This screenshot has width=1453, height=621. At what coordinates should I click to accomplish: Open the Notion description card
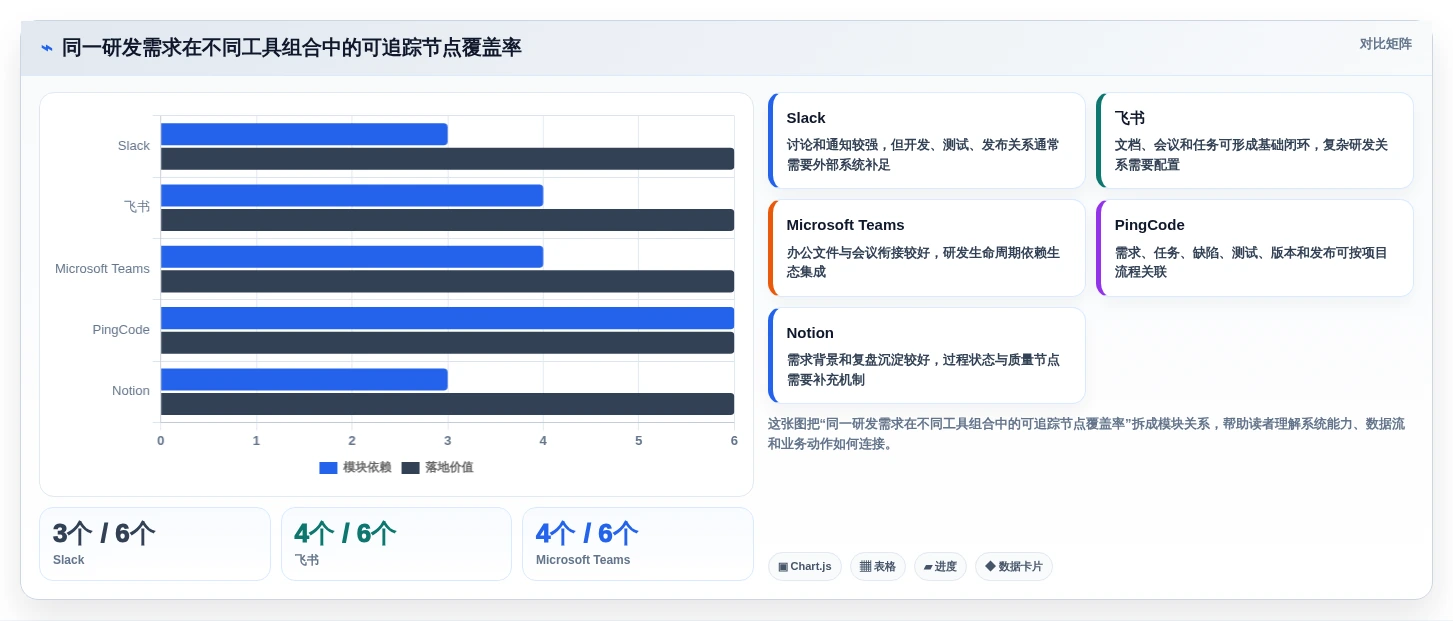click(x=926, y=355)
